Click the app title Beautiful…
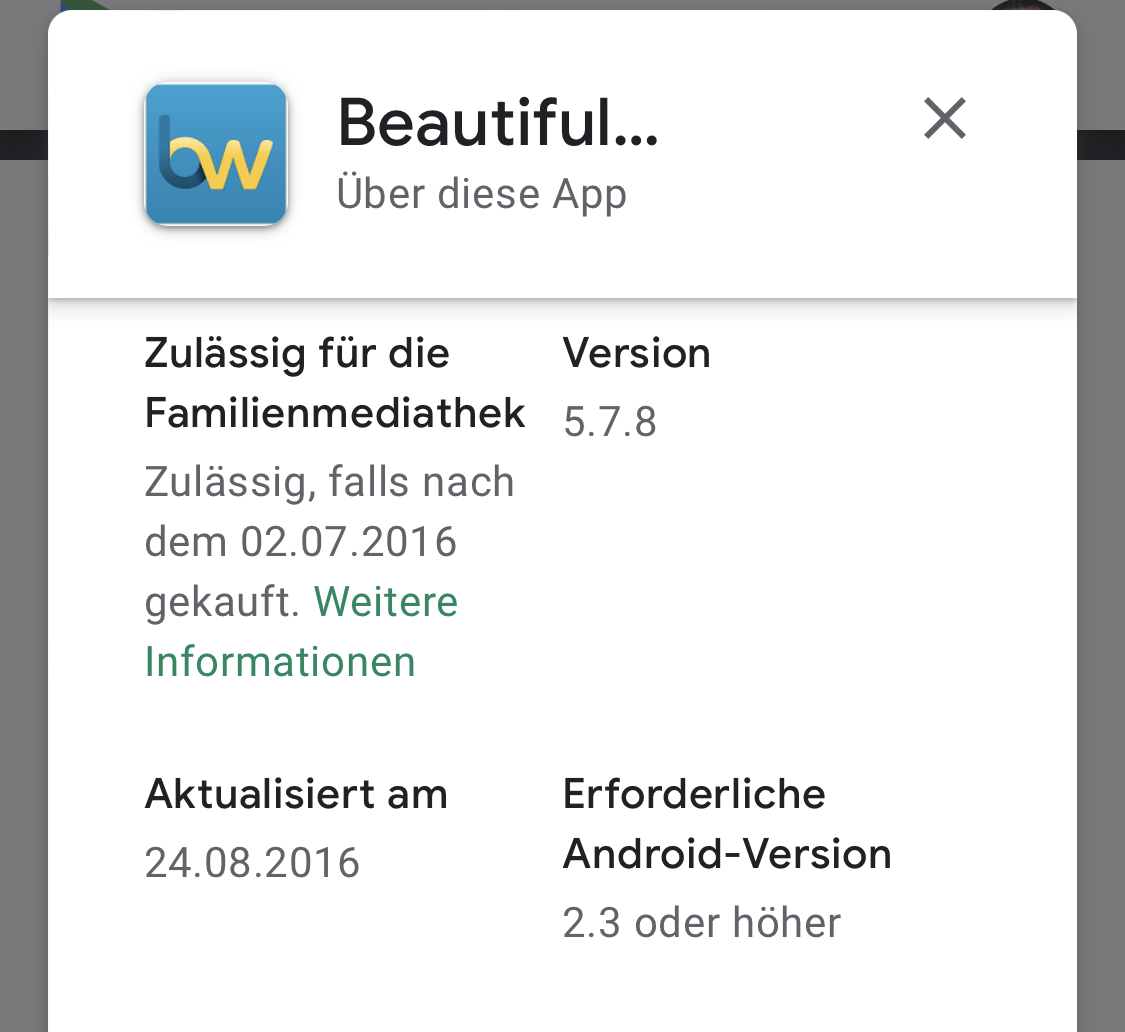 [498, 124]
